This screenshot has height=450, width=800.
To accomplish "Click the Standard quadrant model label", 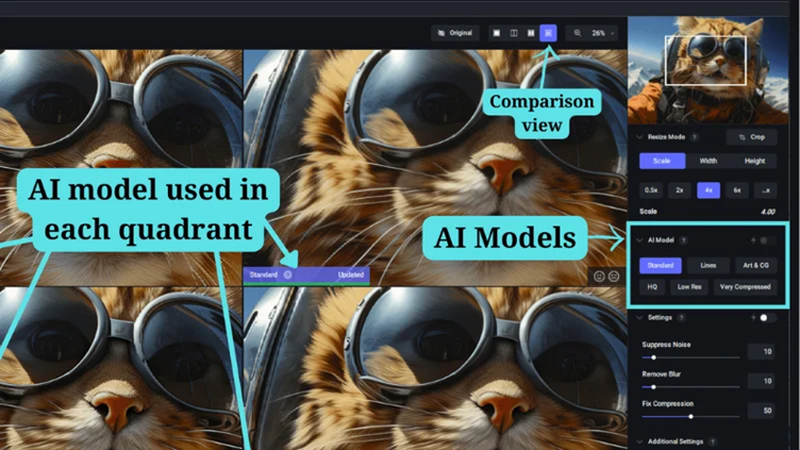I will pyautogui.click(x=263, y=275).
